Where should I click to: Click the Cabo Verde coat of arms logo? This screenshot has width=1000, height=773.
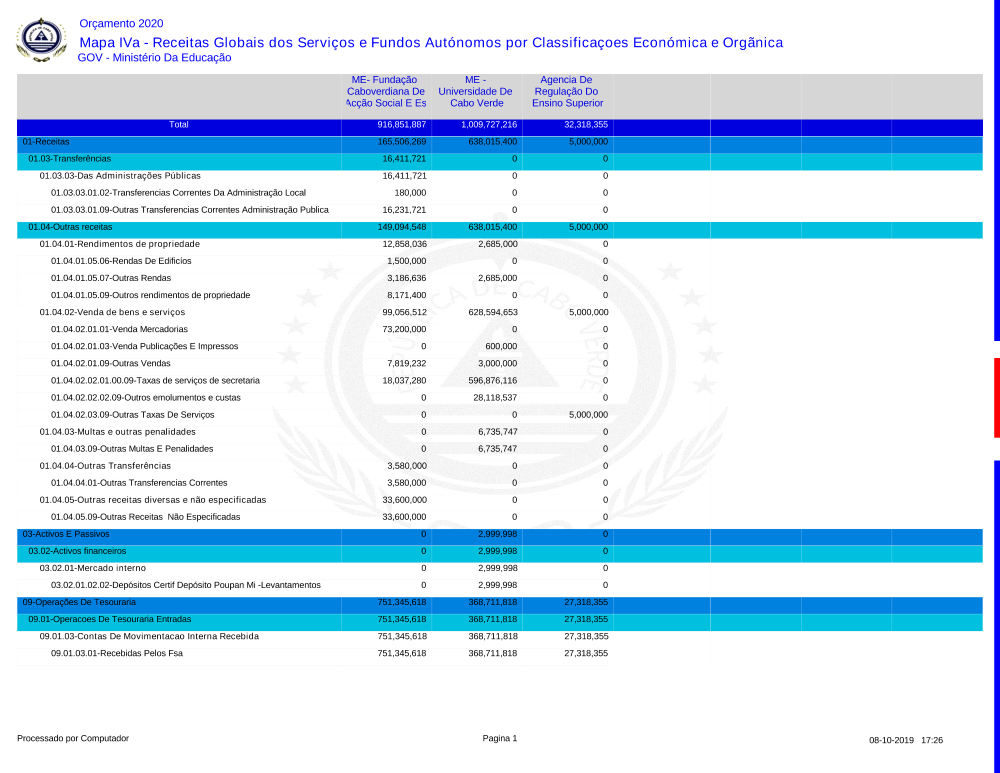pyautogui.click(x=42, y=39)
